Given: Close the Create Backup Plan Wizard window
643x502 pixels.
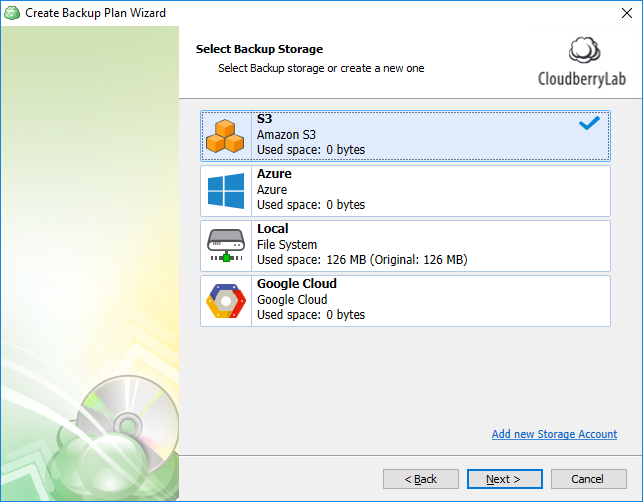Looking at the screenshot, I should click(x=627, y=13).
